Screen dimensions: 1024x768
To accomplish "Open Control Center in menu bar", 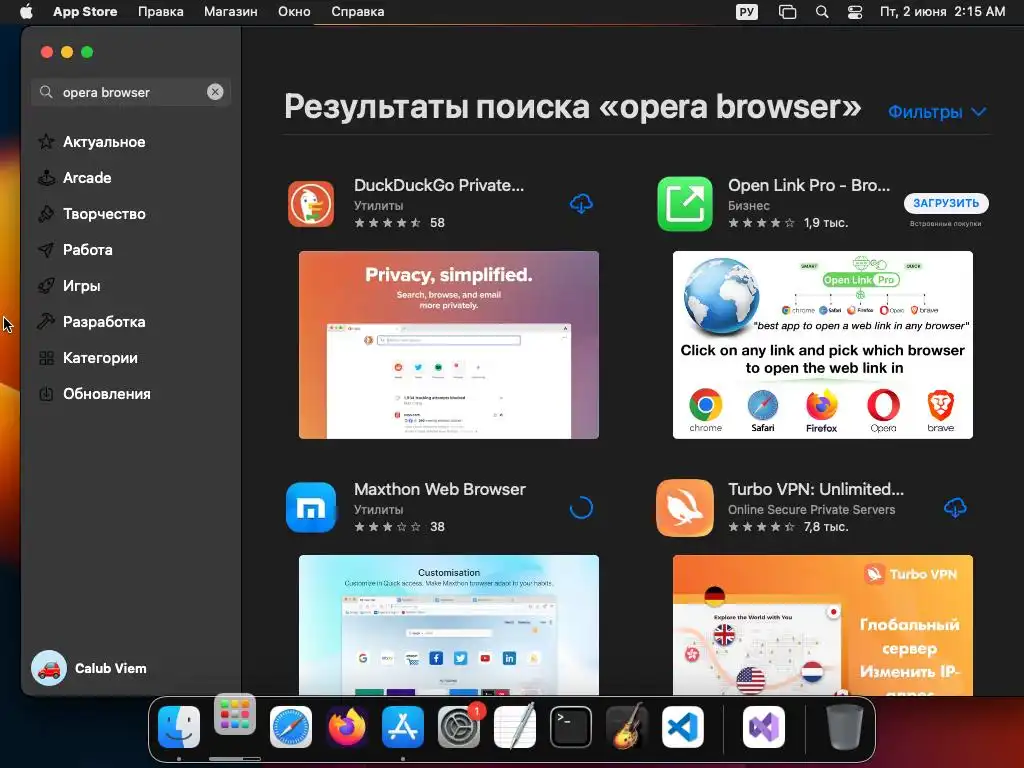I will pyautogui.click(x=855, y=12).
